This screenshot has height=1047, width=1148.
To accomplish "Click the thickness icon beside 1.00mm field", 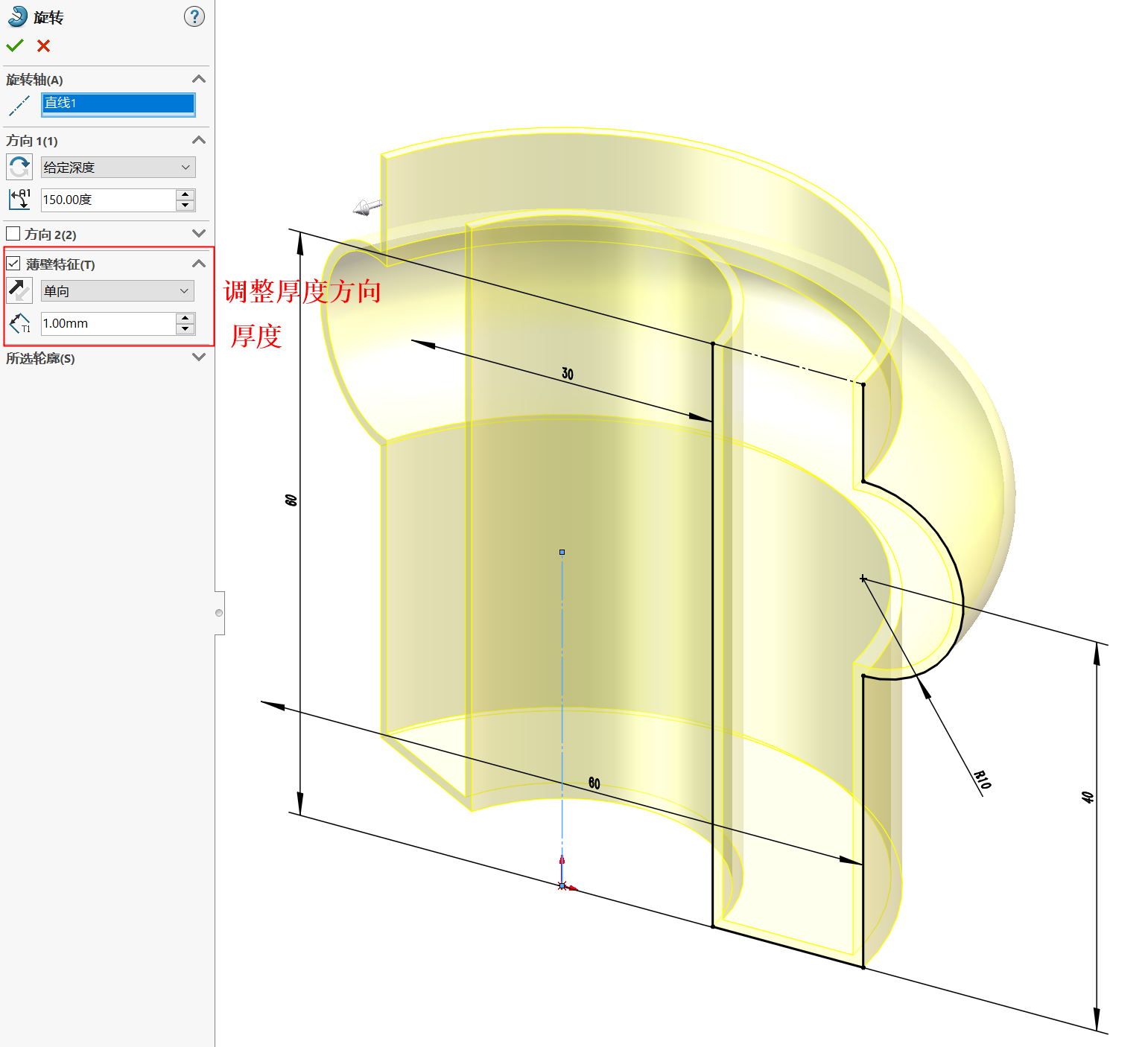I will (x=19, y=323).
